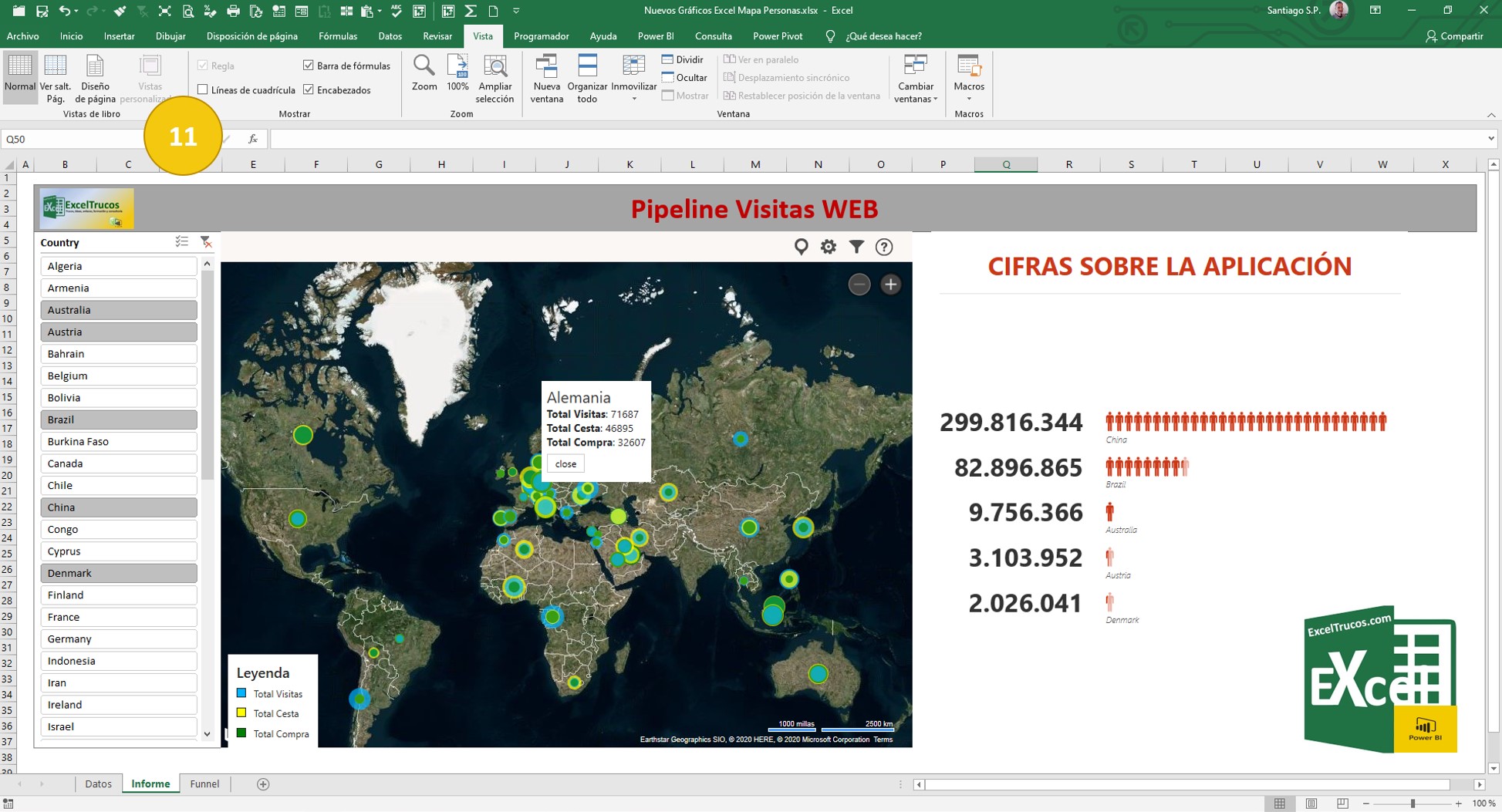Select the location pin icon on the map

(x=801, y=247)
